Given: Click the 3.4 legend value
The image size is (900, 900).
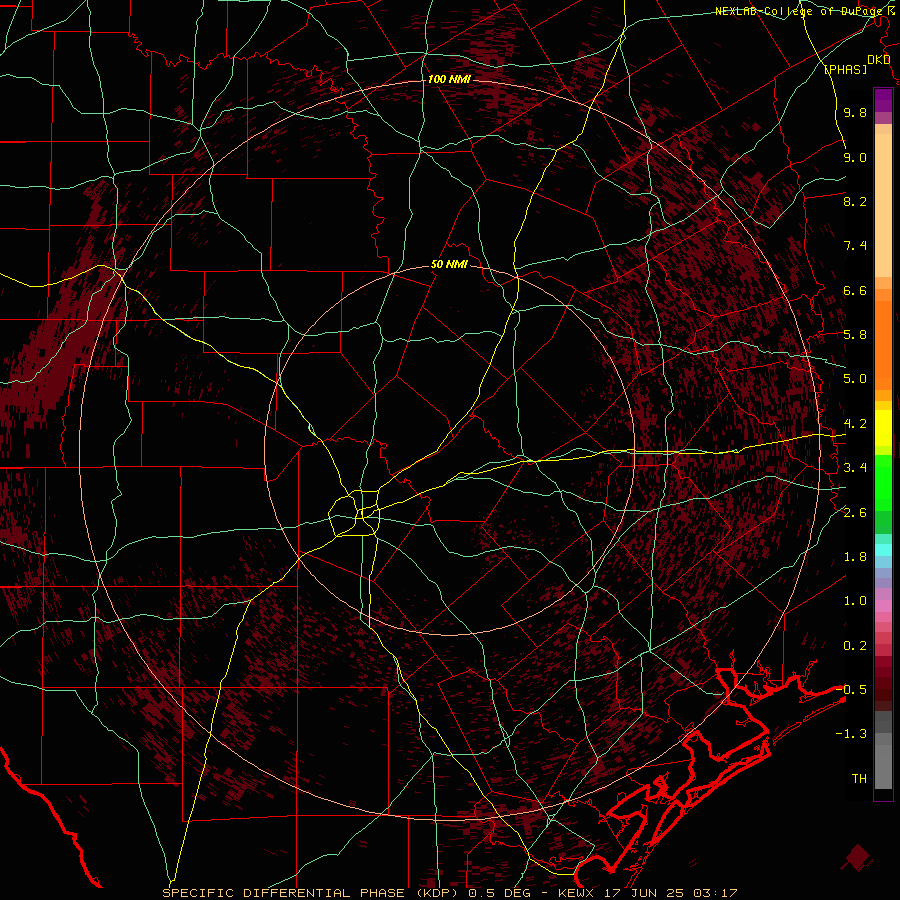Looking at the screenshot, I should (x=855, y=468).
